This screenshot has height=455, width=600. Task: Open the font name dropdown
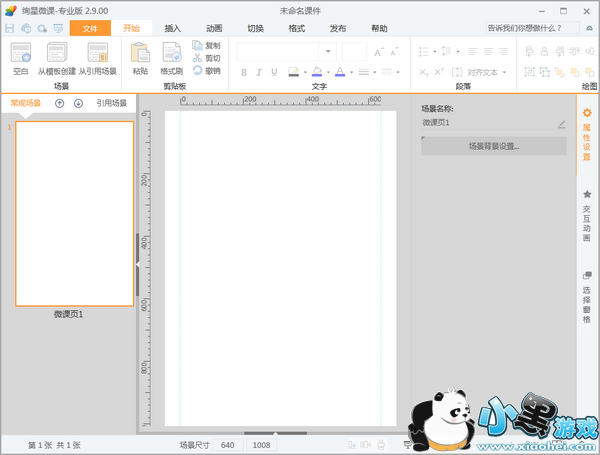[x=328, y=51]
